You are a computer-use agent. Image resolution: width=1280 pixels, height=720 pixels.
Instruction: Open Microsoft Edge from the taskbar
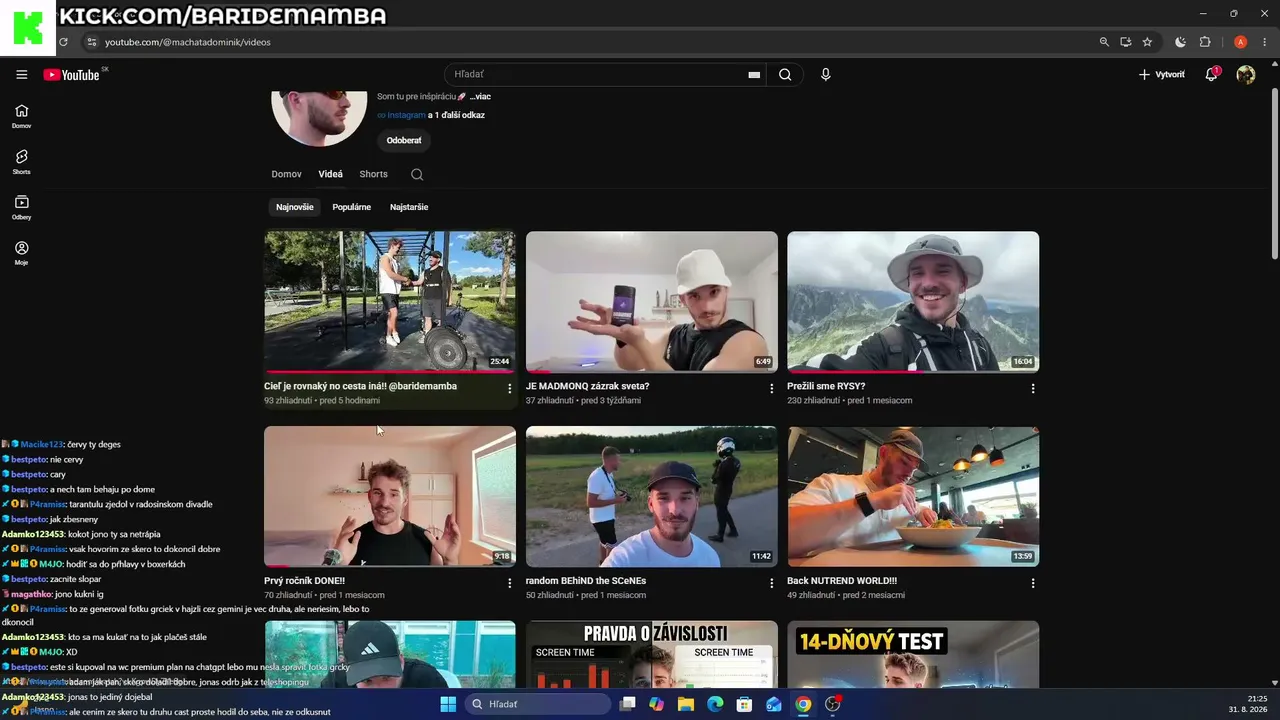tap(715, 704)
